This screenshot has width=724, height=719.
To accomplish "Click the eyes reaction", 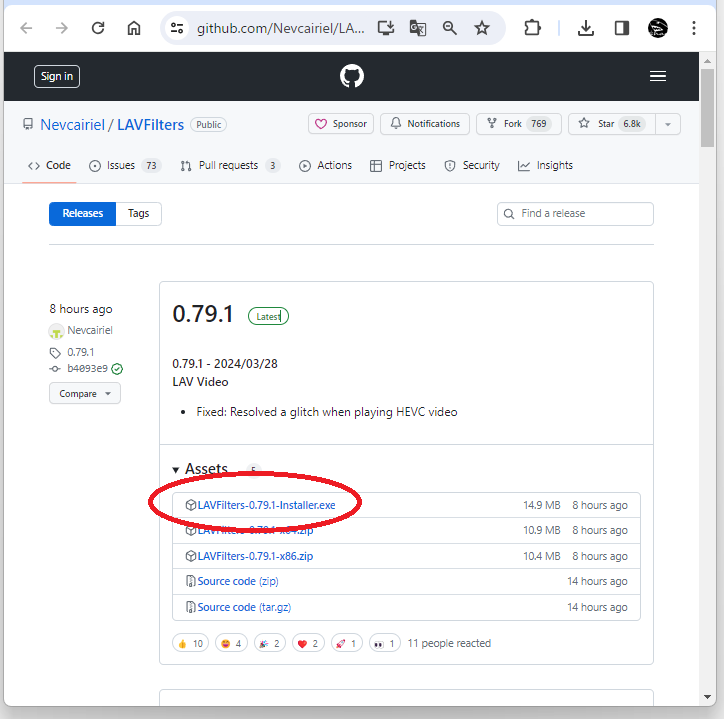I will point(385,643).
